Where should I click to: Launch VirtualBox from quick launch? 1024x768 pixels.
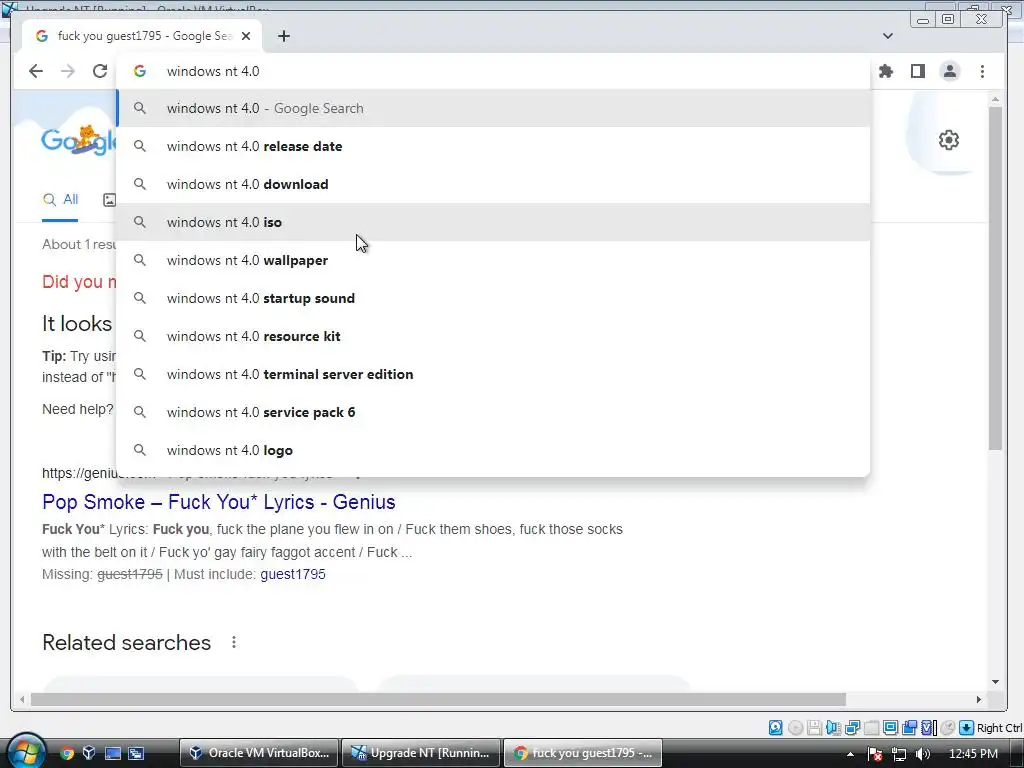89,753
